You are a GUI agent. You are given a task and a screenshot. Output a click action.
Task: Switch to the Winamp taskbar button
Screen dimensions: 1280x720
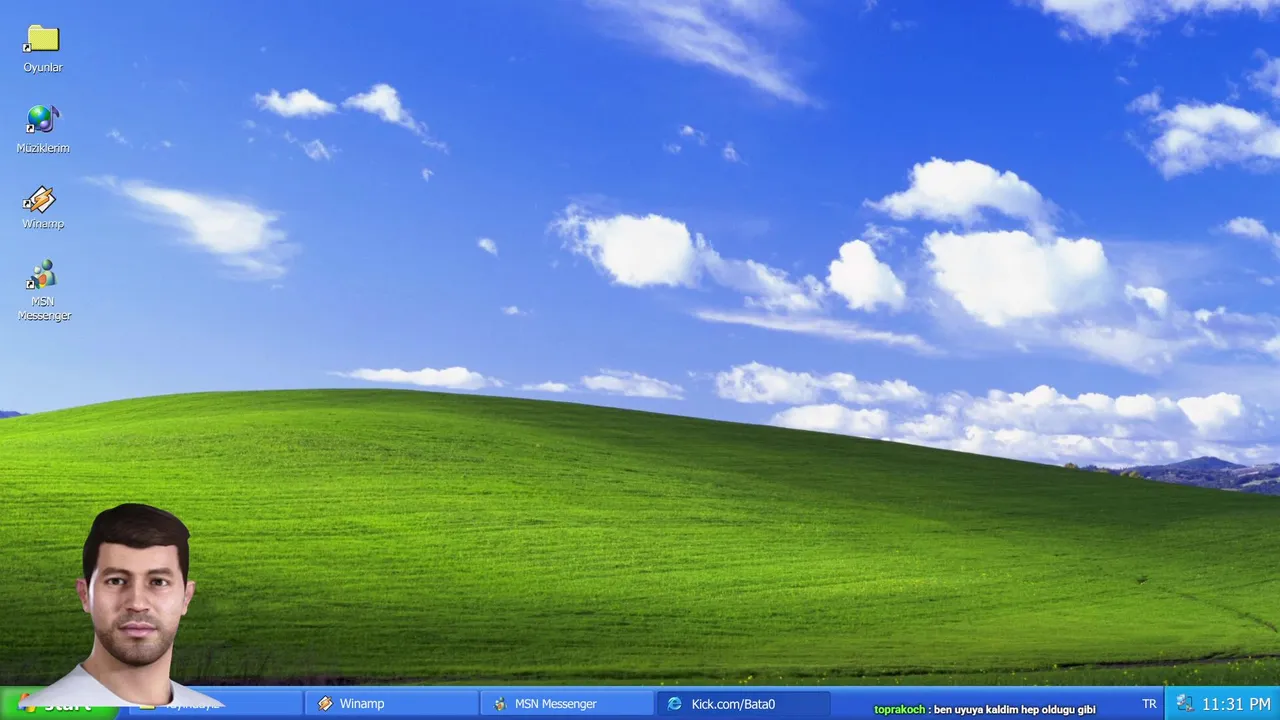391,704
